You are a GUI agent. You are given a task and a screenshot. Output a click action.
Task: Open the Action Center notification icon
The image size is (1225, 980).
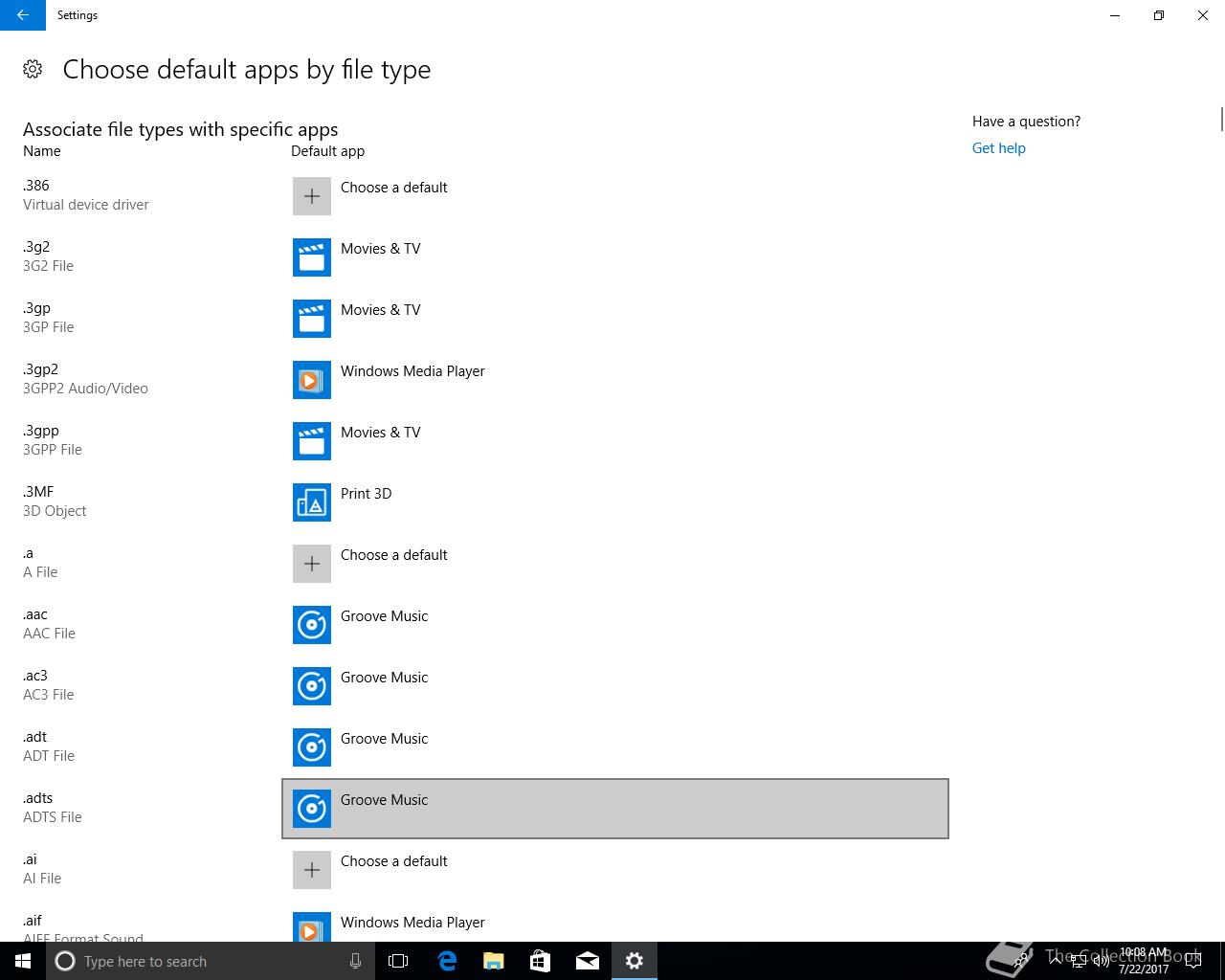tap(1193, 961)
